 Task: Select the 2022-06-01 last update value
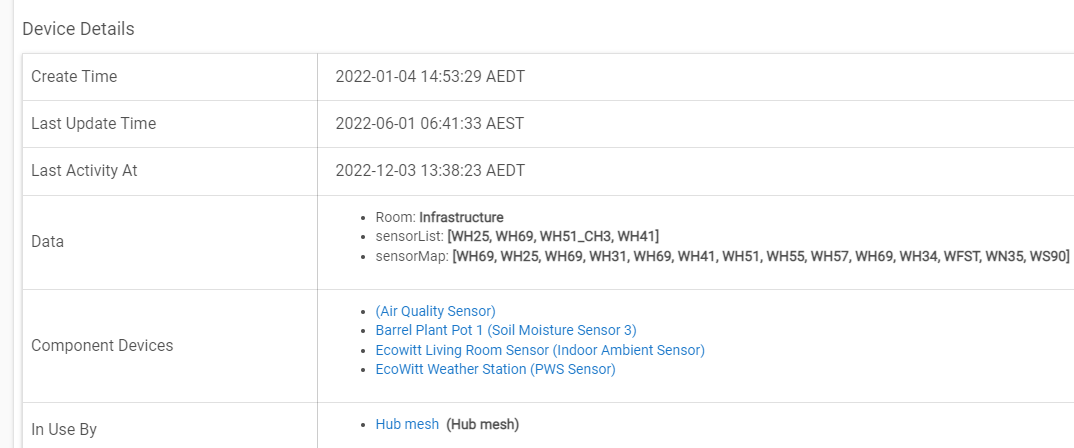429,124
